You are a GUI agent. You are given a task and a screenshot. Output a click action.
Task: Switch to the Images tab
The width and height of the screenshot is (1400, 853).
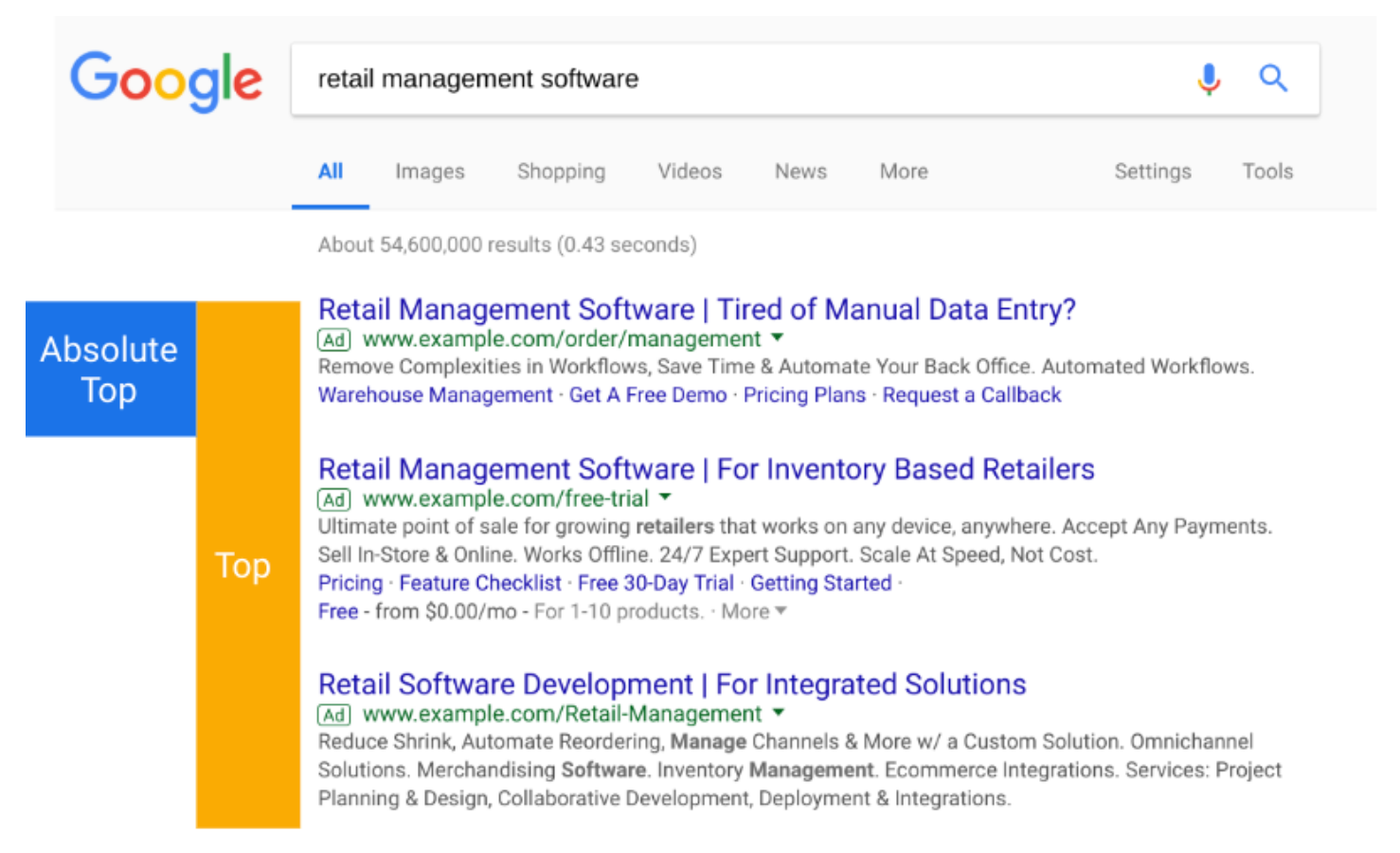[430, 172]
